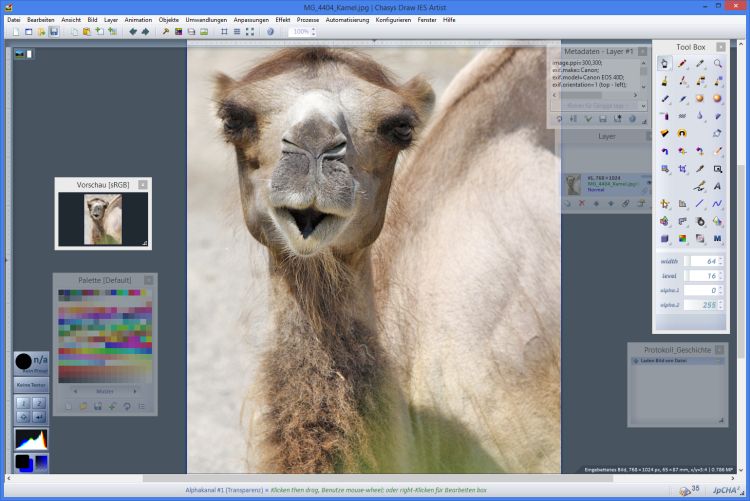The width and height of the screenshot is (750, 501).
Task: Click the black brush preset 'n/a' button
Action: pos(31,363)
